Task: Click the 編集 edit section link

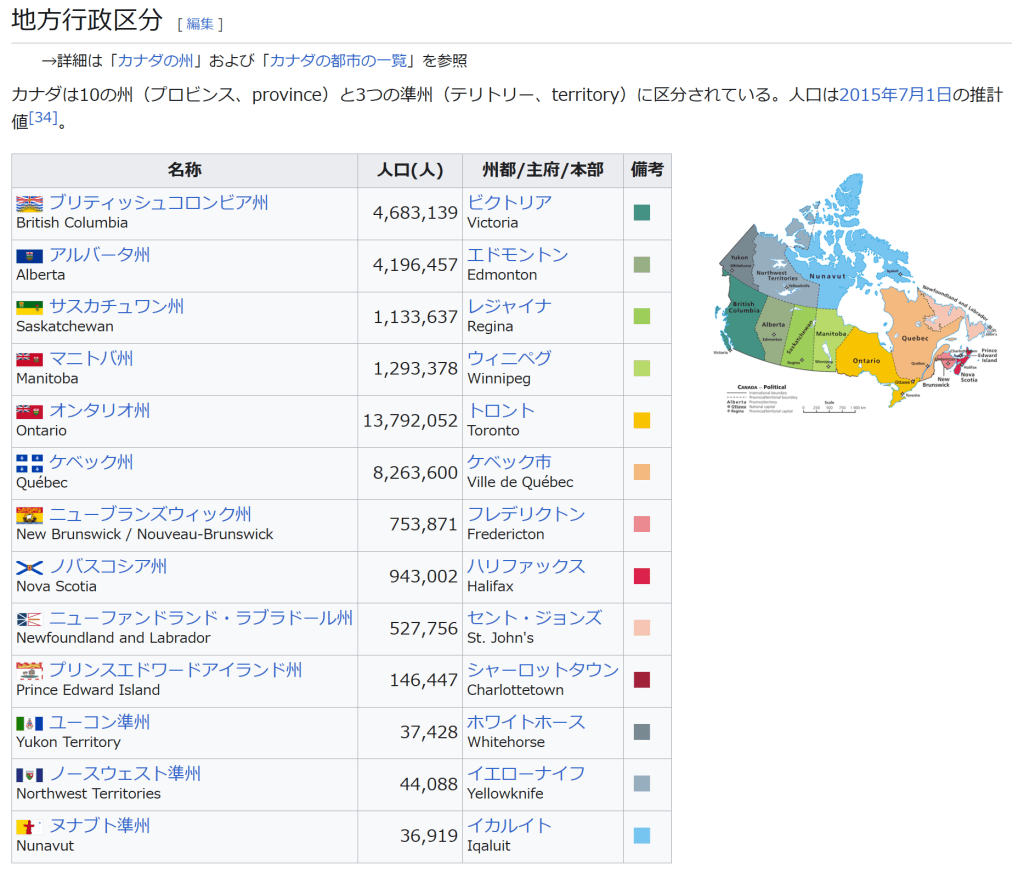Action: point(200,24)
